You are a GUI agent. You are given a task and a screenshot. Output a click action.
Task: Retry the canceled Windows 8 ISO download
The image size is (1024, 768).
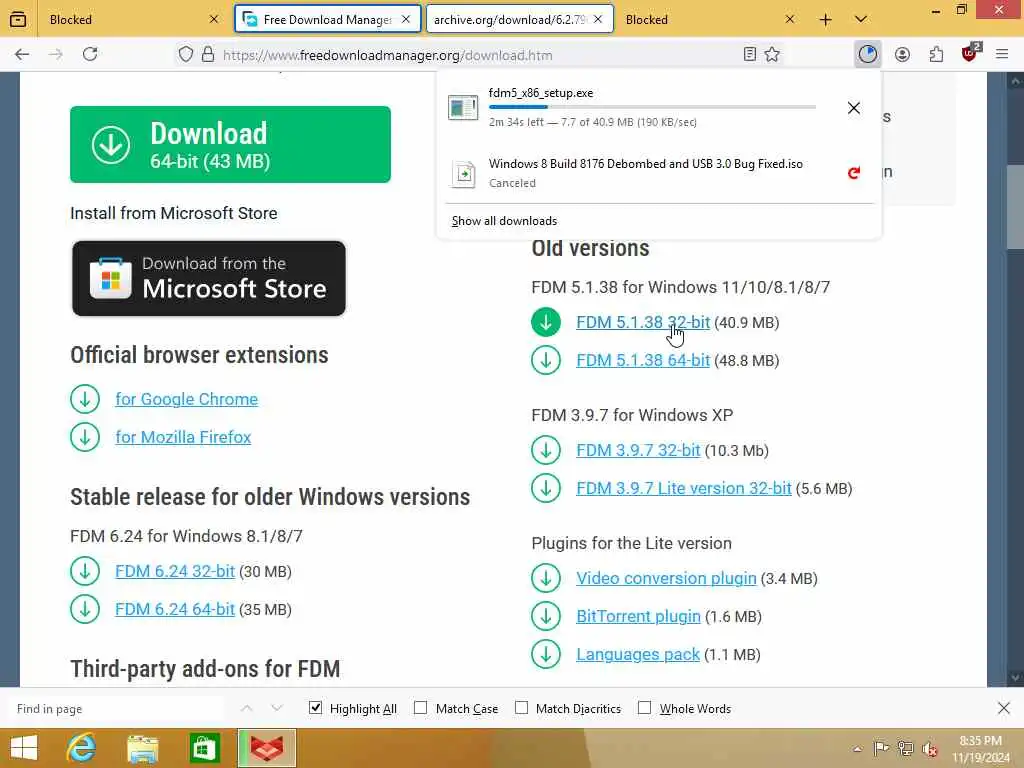pyautogui.click(x=854, y=173)
